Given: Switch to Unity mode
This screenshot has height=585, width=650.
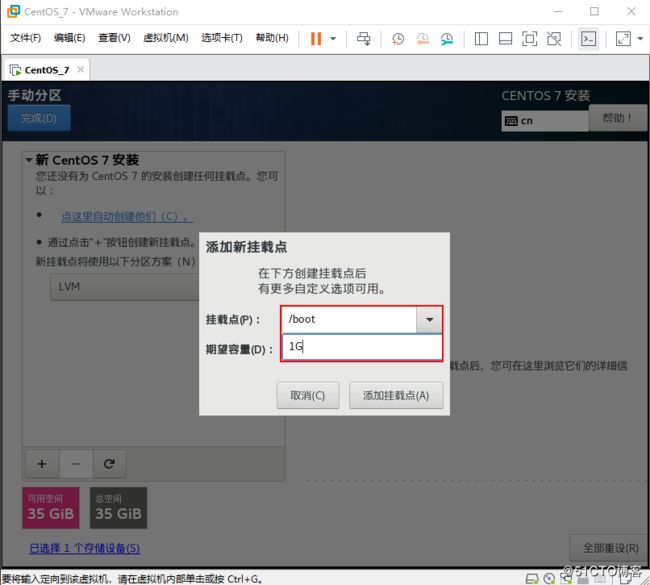Looking at the screenshot, I should pyautogui.click(x=554, y=39).
